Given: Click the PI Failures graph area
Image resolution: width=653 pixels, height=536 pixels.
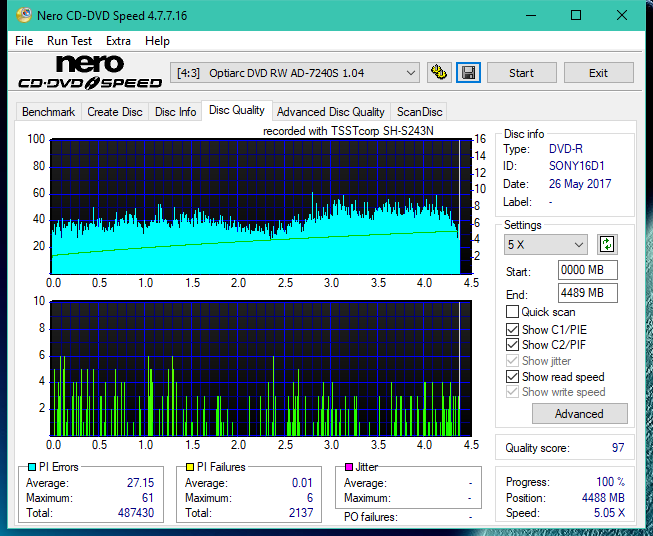Looking at the screenshot, I should [x=261, y=368].
